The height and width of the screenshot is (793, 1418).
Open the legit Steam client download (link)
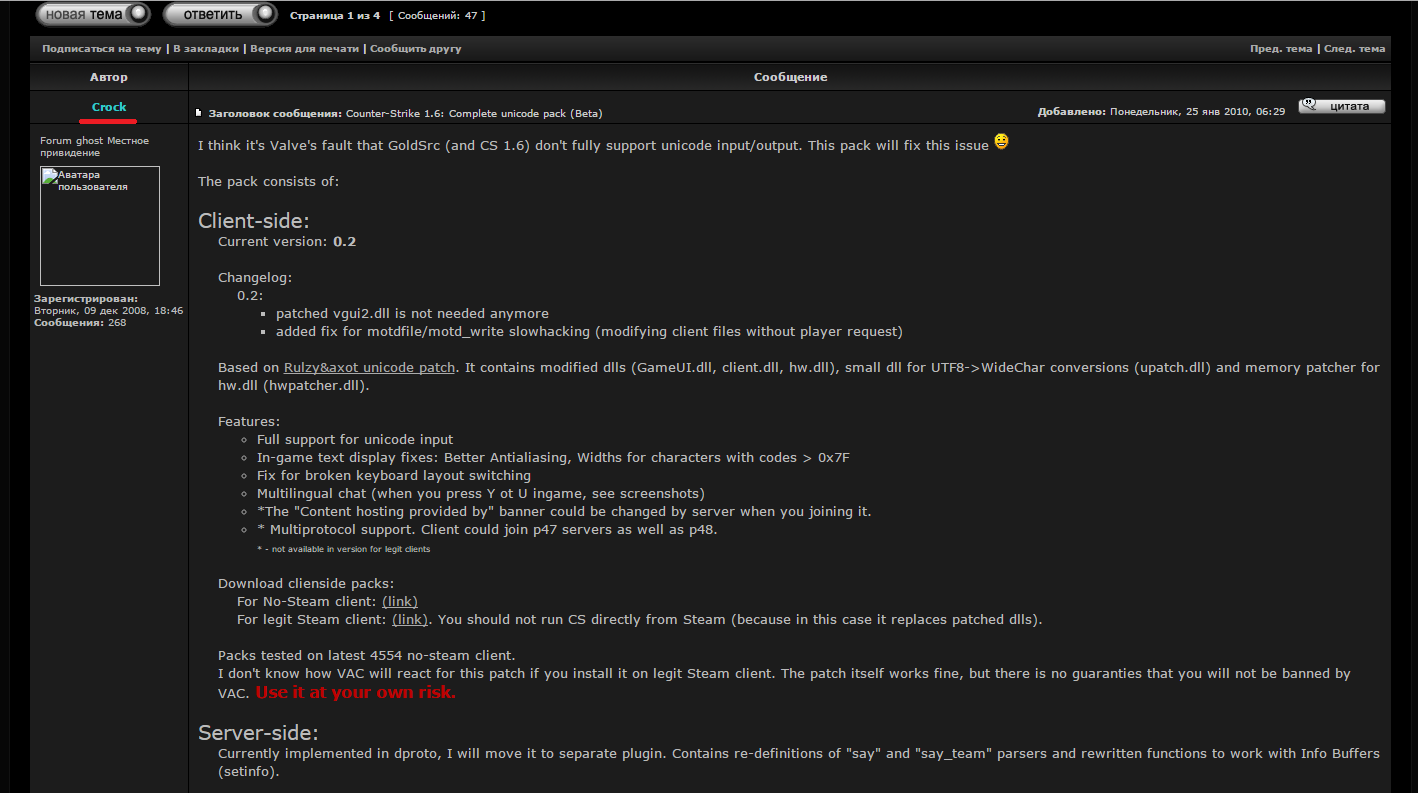click(410, 619)
